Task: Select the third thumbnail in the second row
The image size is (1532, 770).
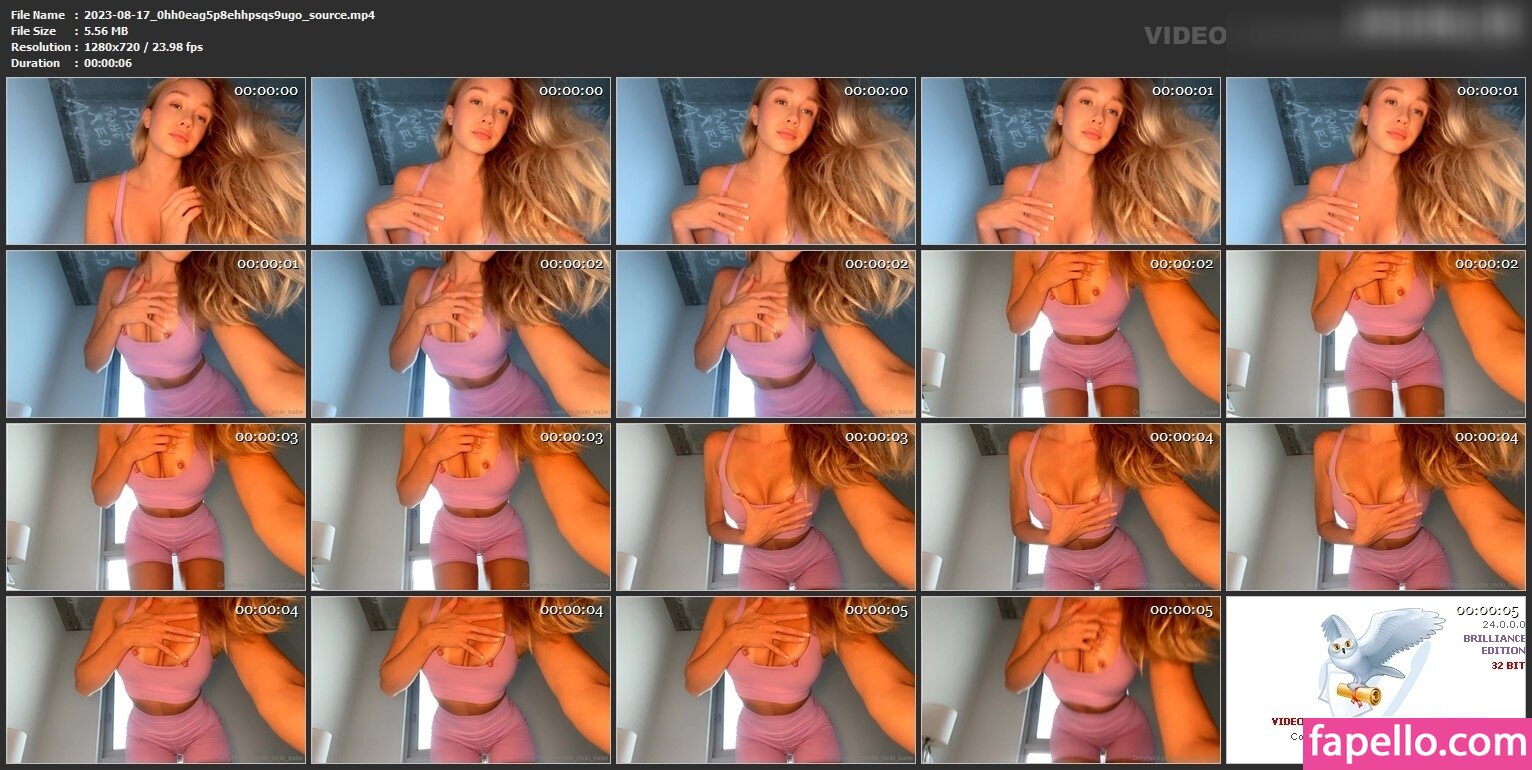Action: 765,334
